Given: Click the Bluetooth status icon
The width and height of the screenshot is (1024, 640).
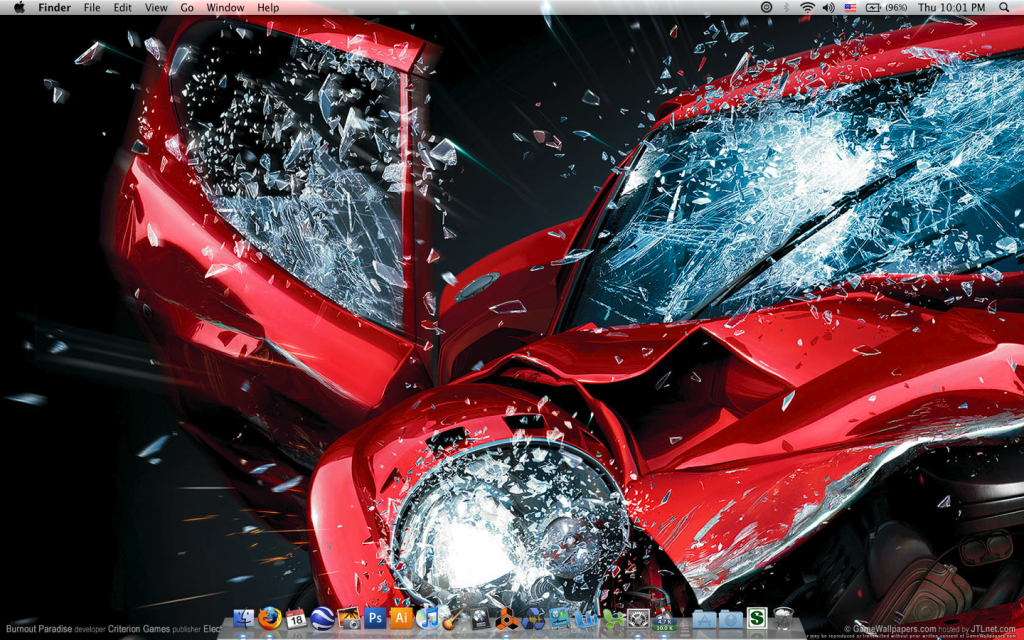Looking at the screenshot, I should pos(786,7).
